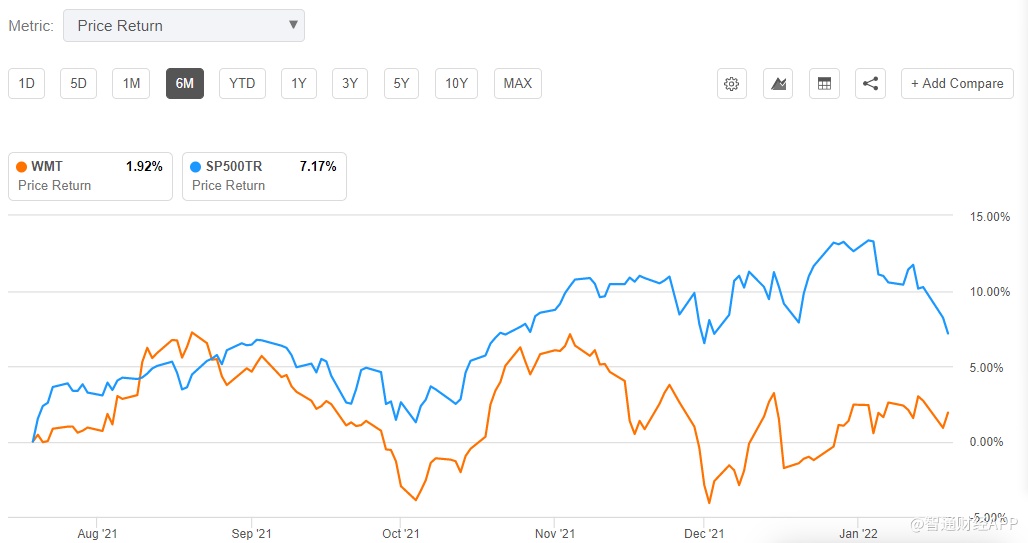1028x543 pixels.
Task: Click the Add Compare button
Action: (957, 84)
